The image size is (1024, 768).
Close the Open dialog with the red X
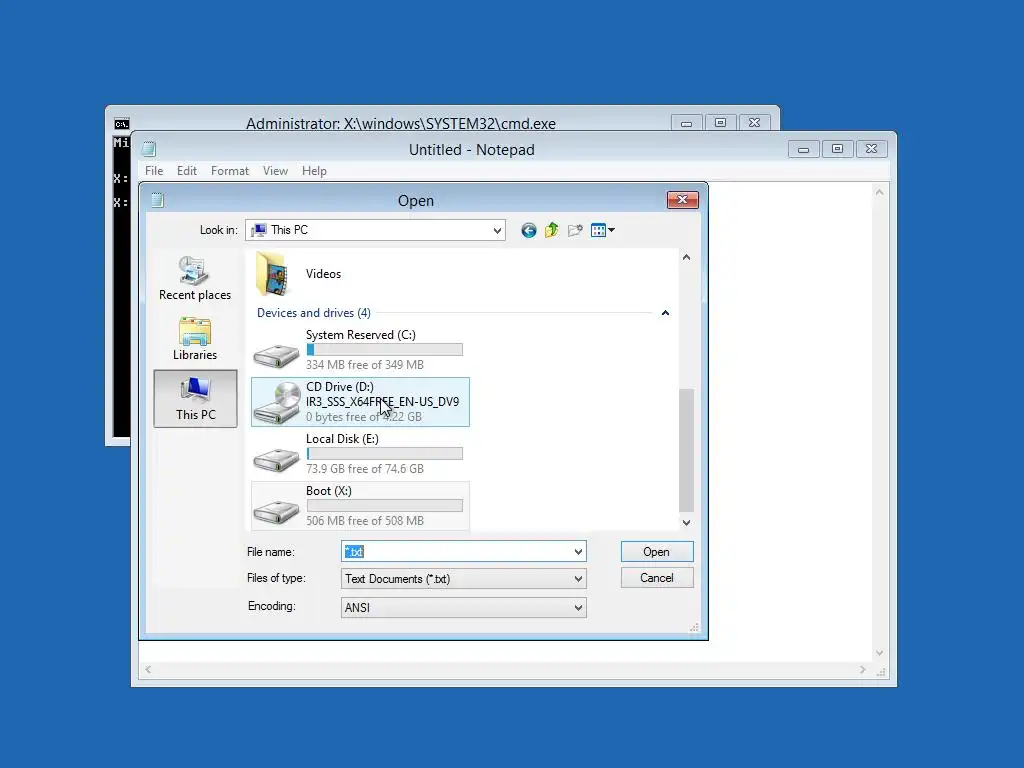click(682, 200)
